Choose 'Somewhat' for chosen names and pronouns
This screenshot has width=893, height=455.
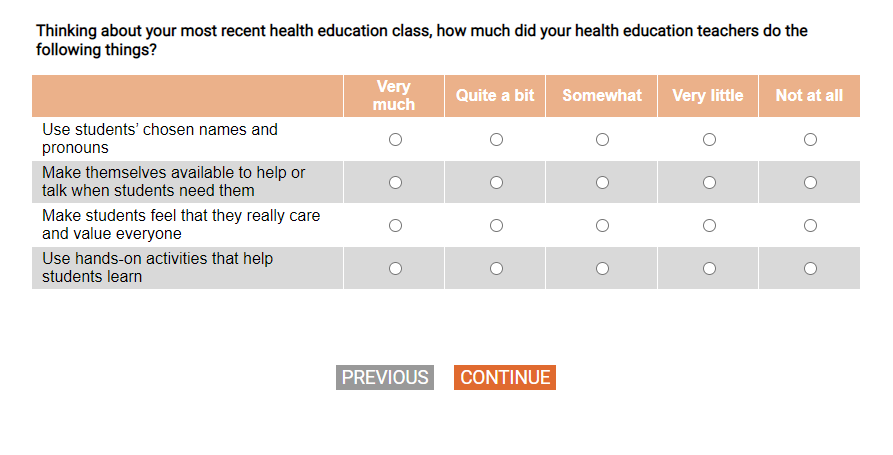pos(602,140)
